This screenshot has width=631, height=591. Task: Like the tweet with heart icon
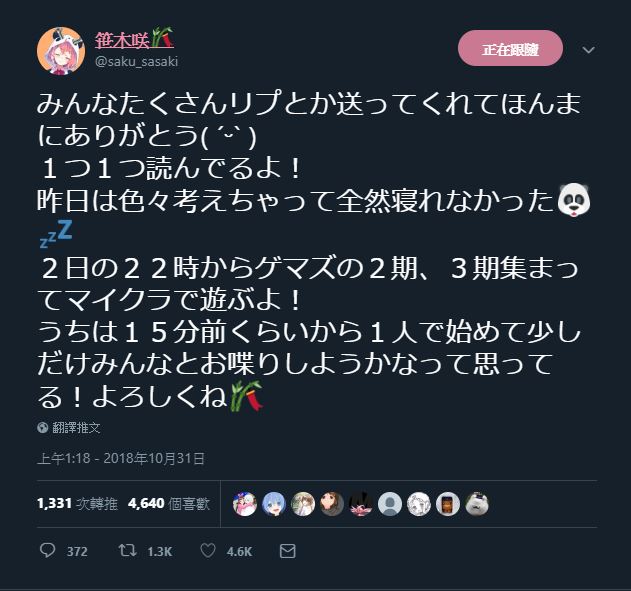[x=208, y=550]
